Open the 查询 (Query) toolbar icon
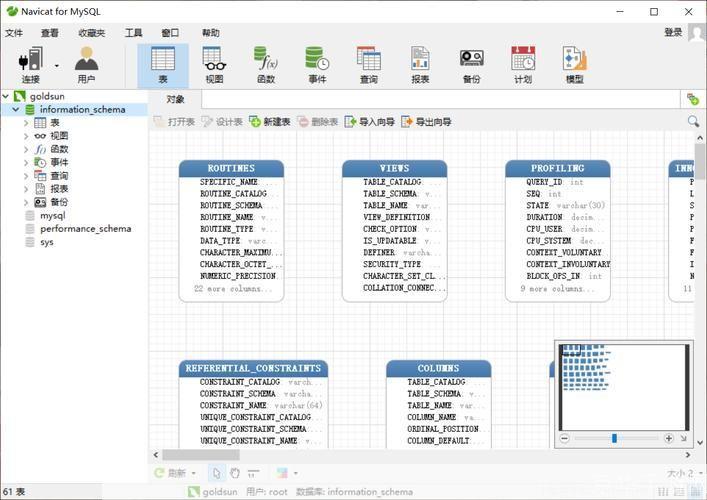This screenshot has width=707, height=500. 368,65
